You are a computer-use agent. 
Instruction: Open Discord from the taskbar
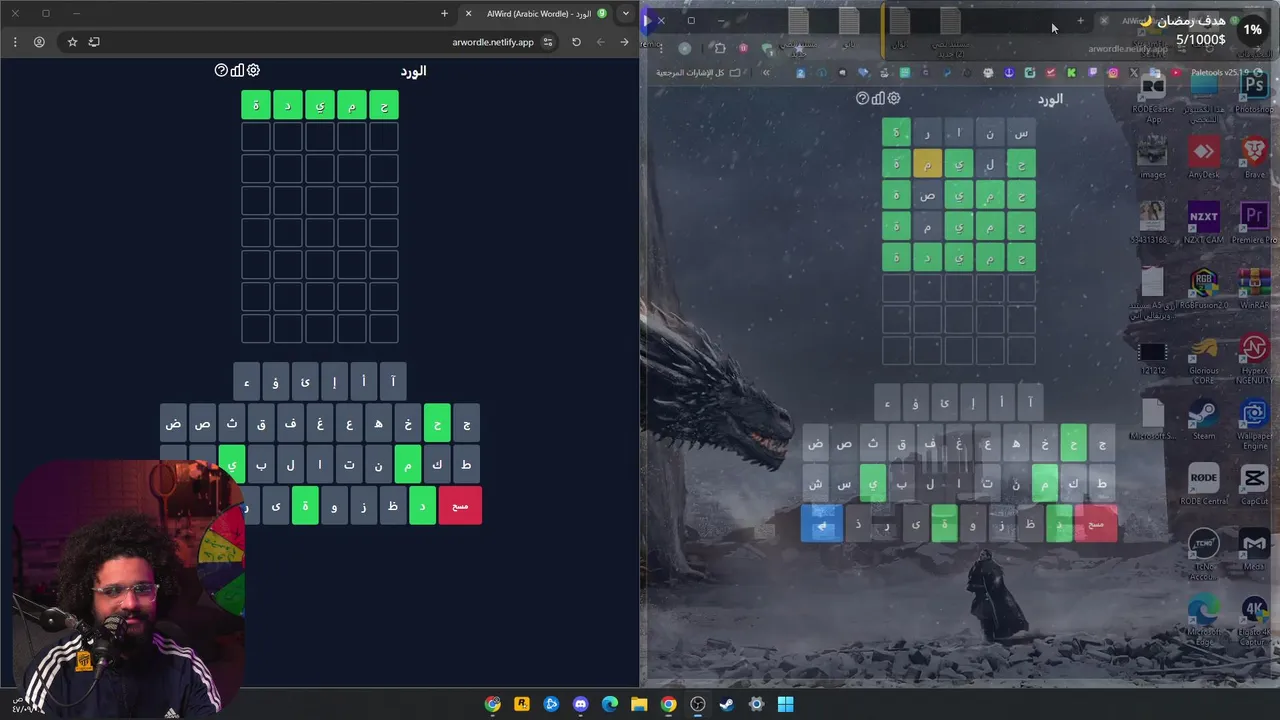click(580, 704)
